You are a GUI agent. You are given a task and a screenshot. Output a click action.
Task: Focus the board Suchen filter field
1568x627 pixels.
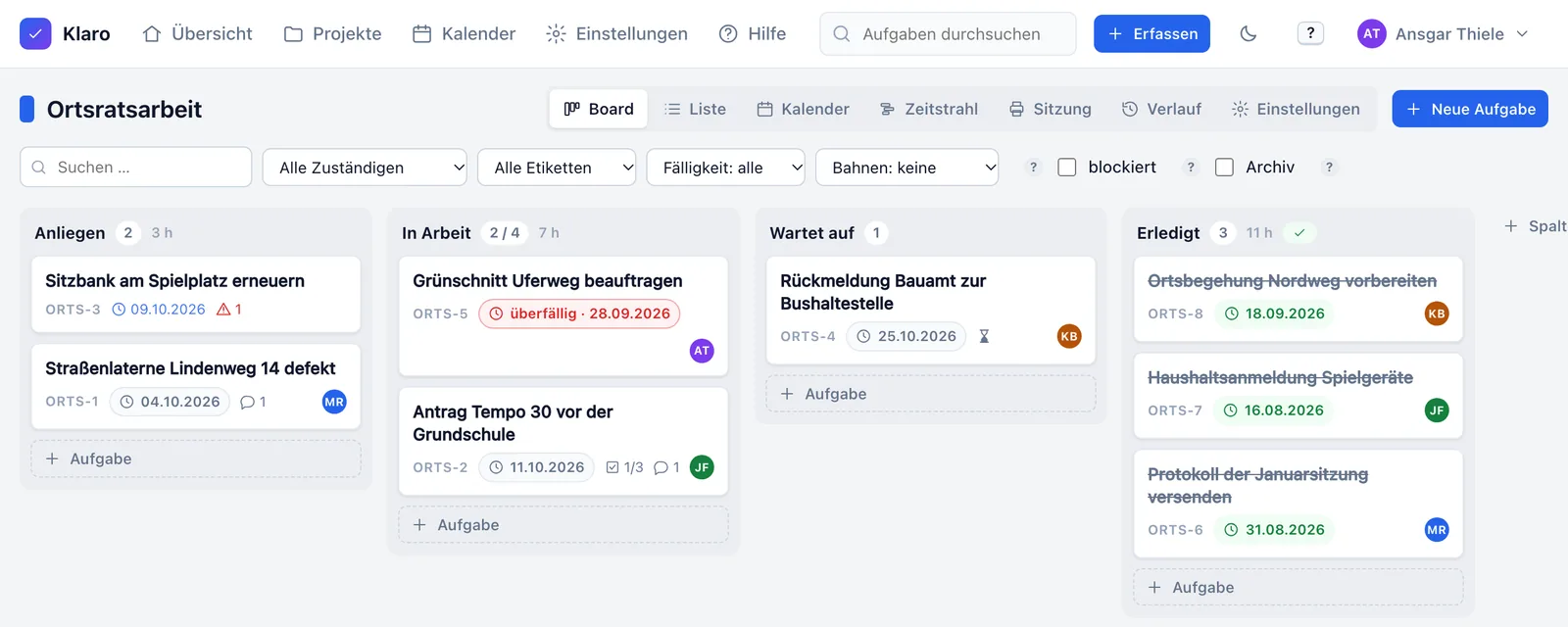pyautogui.click(x=135, y=168)
